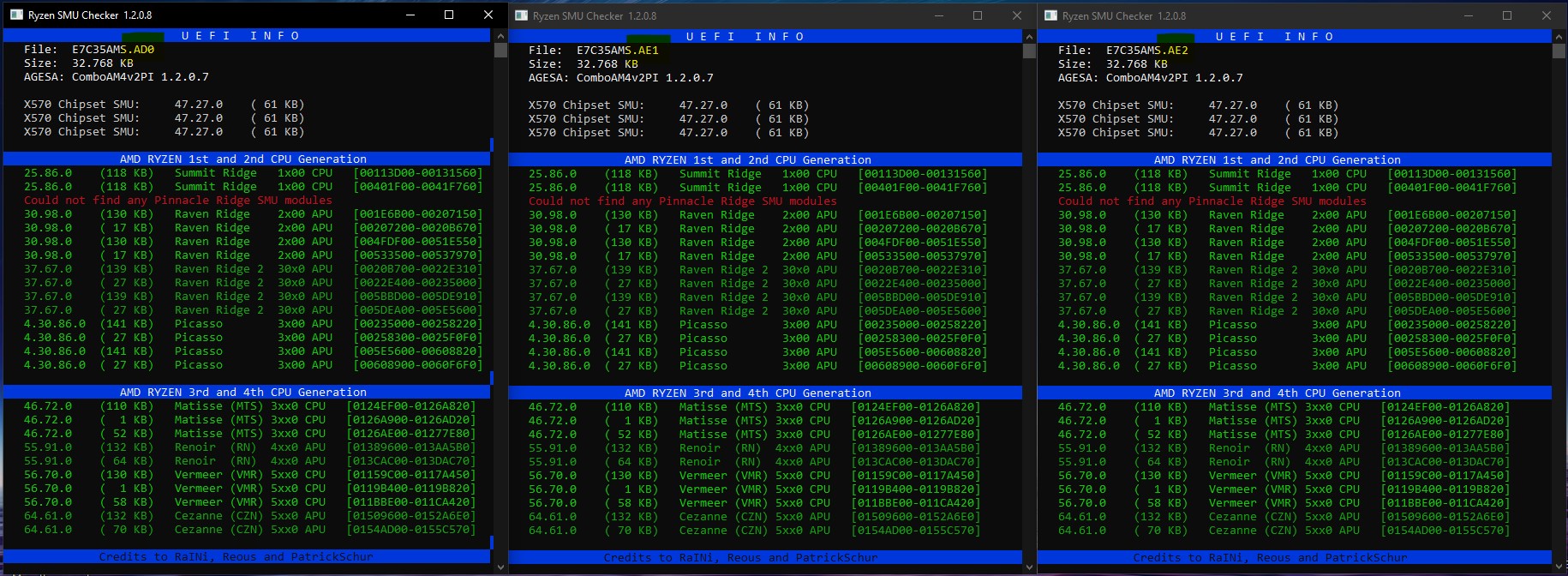This screenshot has height=576, width=1568.
Task: Click the Raven Ridge row [00207200-0020B670] in the right window
Action: [x=1288, y=229]
